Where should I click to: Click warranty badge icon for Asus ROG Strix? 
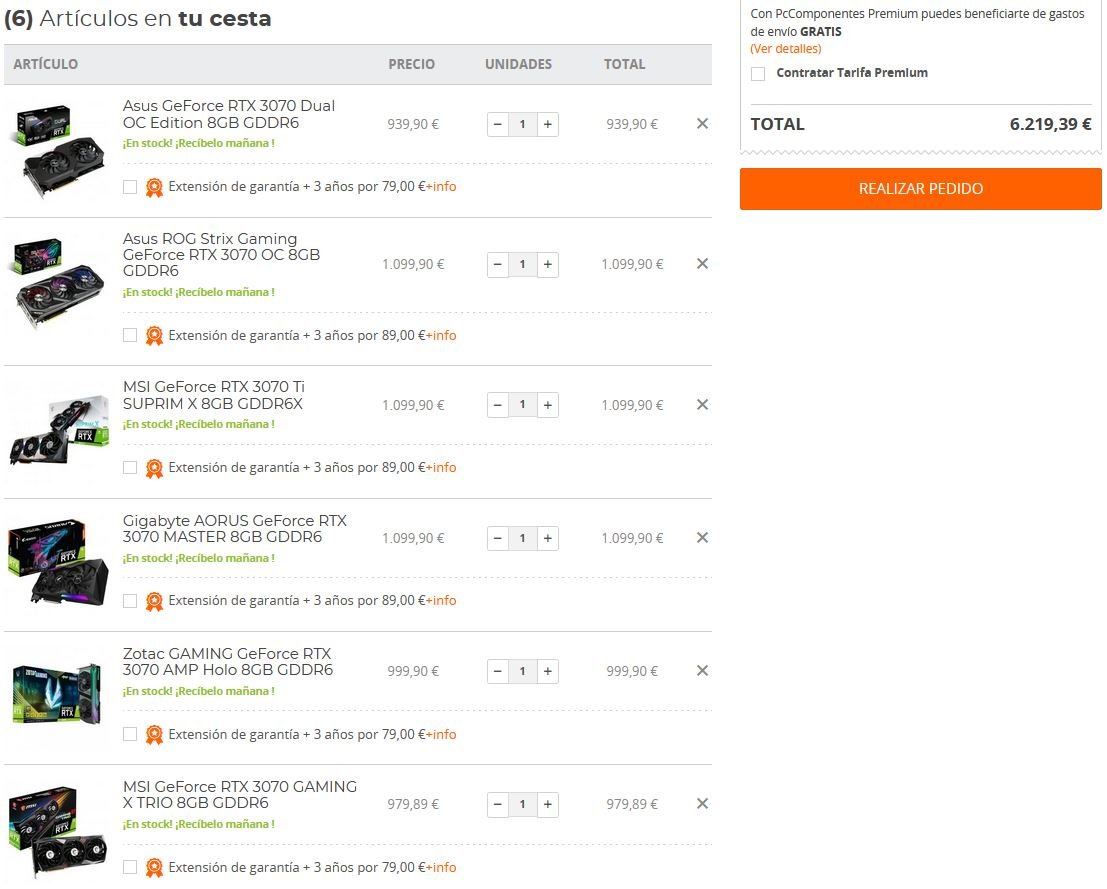(154, 336)
